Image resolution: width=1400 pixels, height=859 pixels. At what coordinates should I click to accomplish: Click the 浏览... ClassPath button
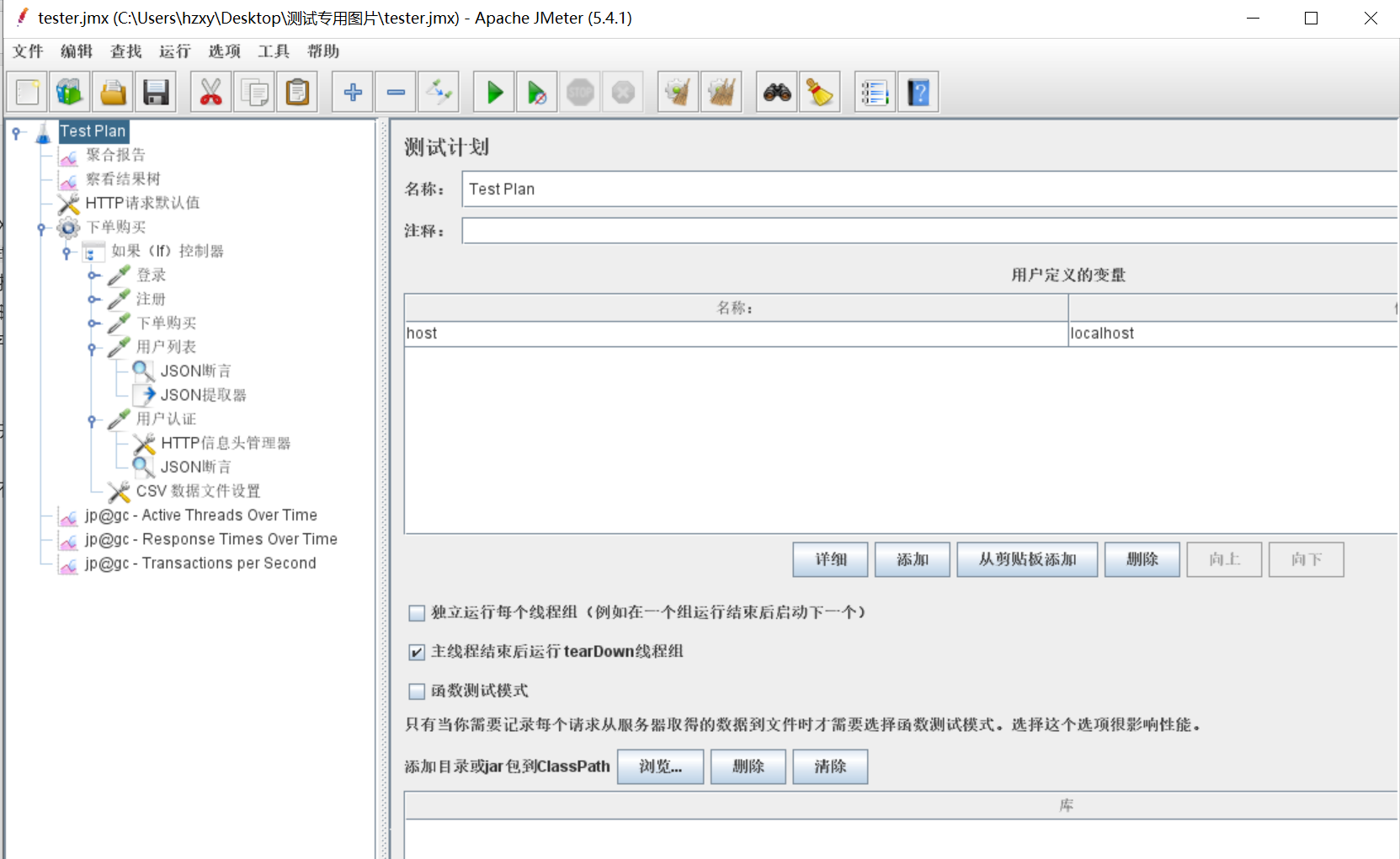[660, 766]
